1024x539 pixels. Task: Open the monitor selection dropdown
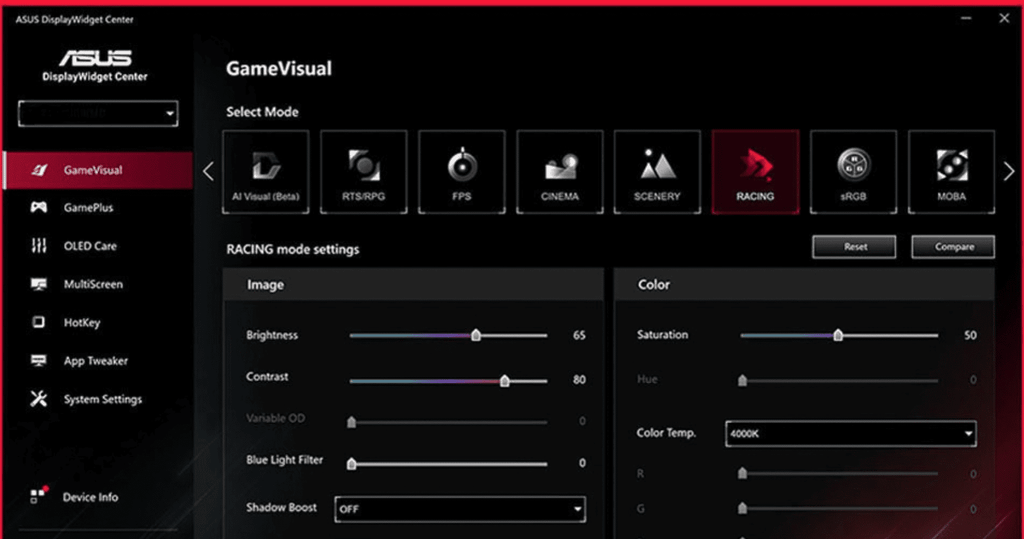(98, 114)
